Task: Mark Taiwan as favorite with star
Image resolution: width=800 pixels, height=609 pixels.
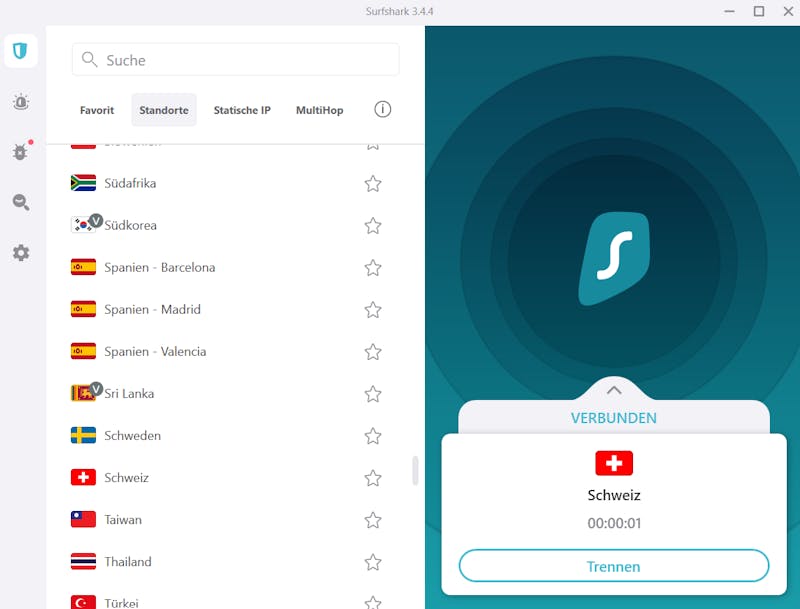Action: pos(373,520)
